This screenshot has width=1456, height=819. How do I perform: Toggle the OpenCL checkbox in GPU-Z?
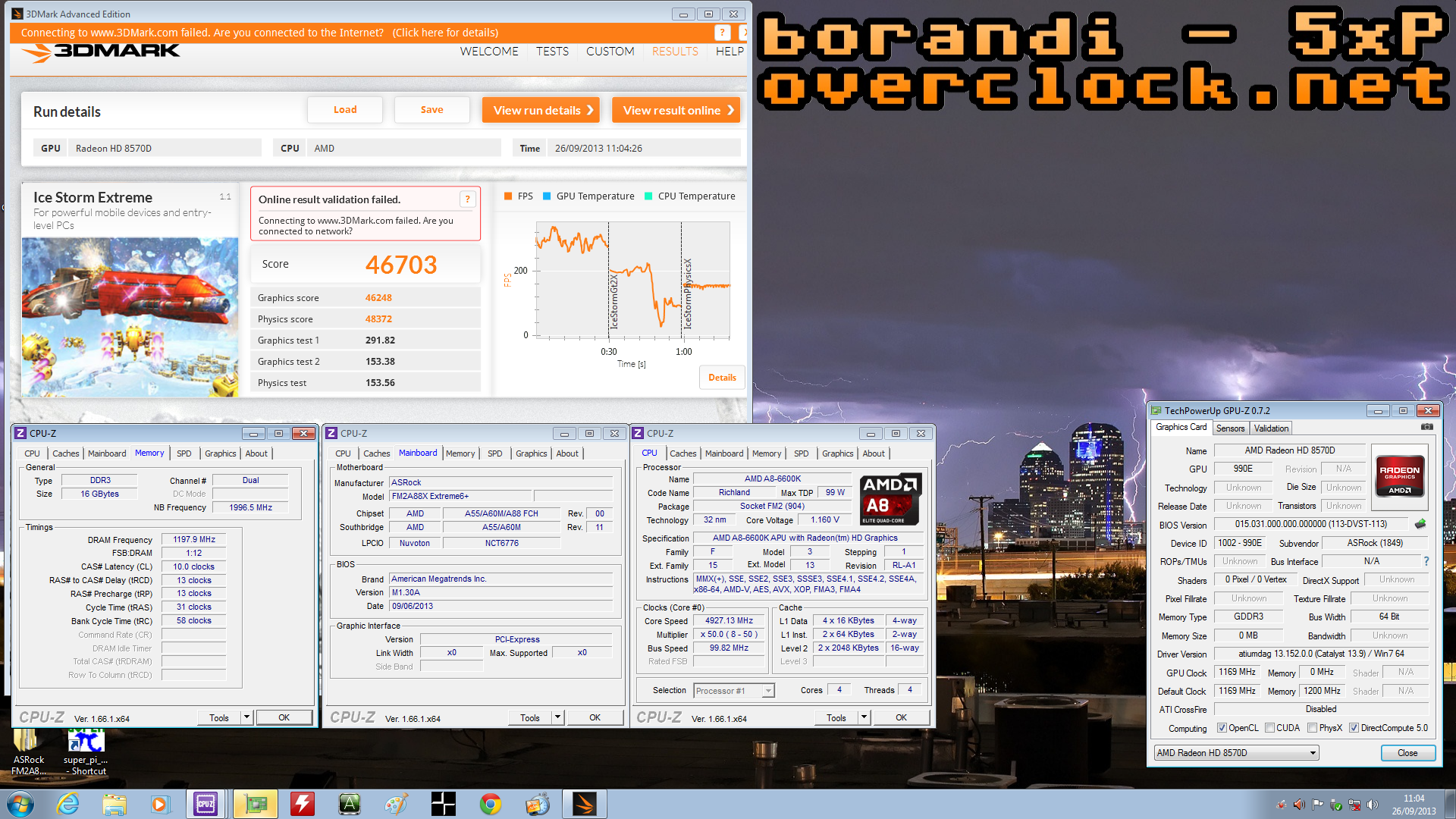pyautogui.click(x=1222, y=728)
